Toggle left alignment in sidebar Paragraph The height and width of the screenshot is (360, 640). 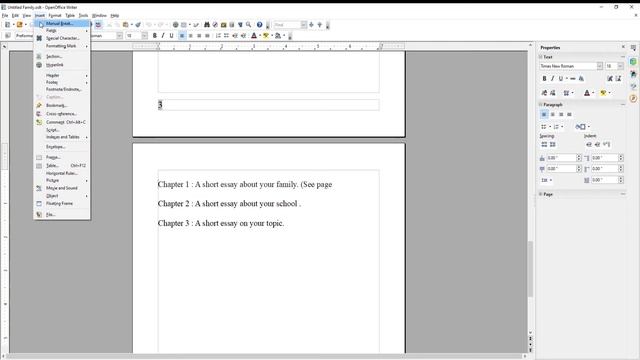coord(544,115)
